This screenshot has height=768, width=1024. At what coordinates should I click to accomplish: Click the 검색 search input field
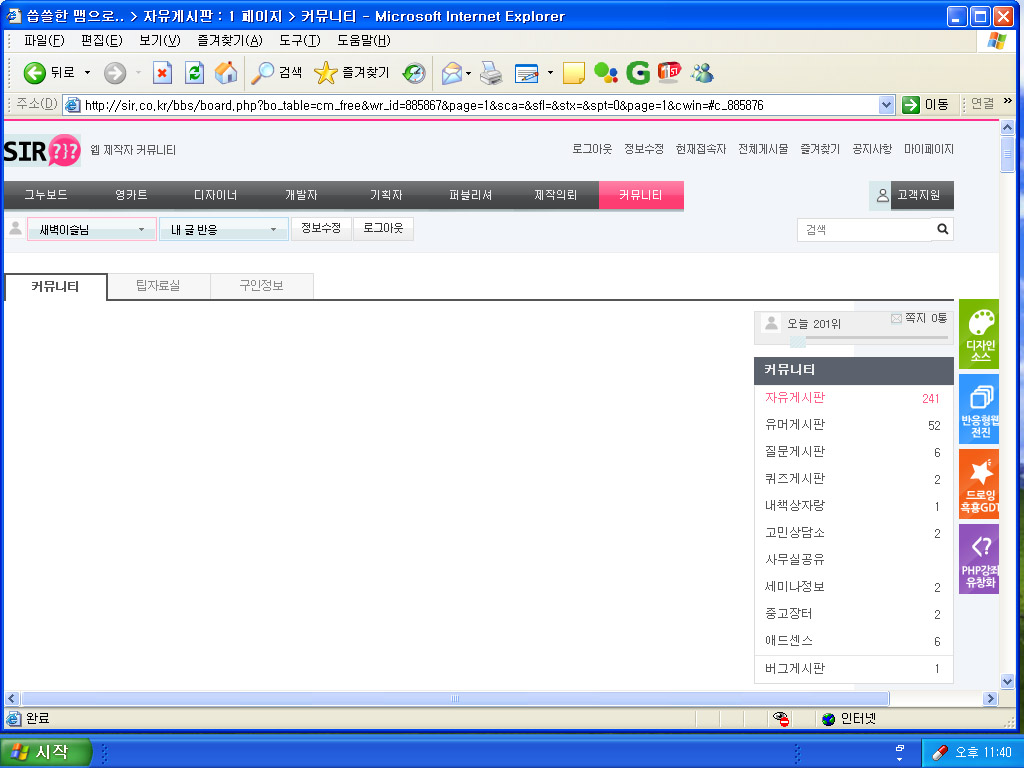(x=865, y=230)
